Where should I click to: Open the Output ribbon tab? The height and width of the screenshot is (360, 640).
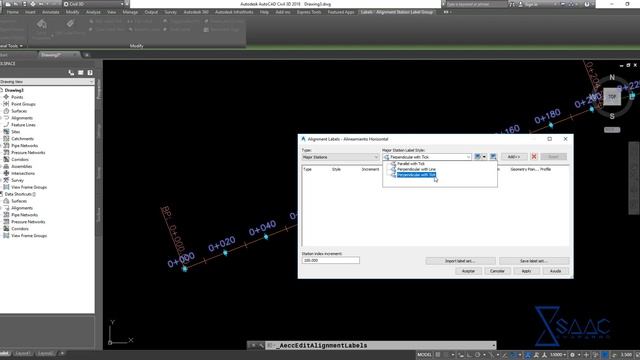[x=151, y=12]
